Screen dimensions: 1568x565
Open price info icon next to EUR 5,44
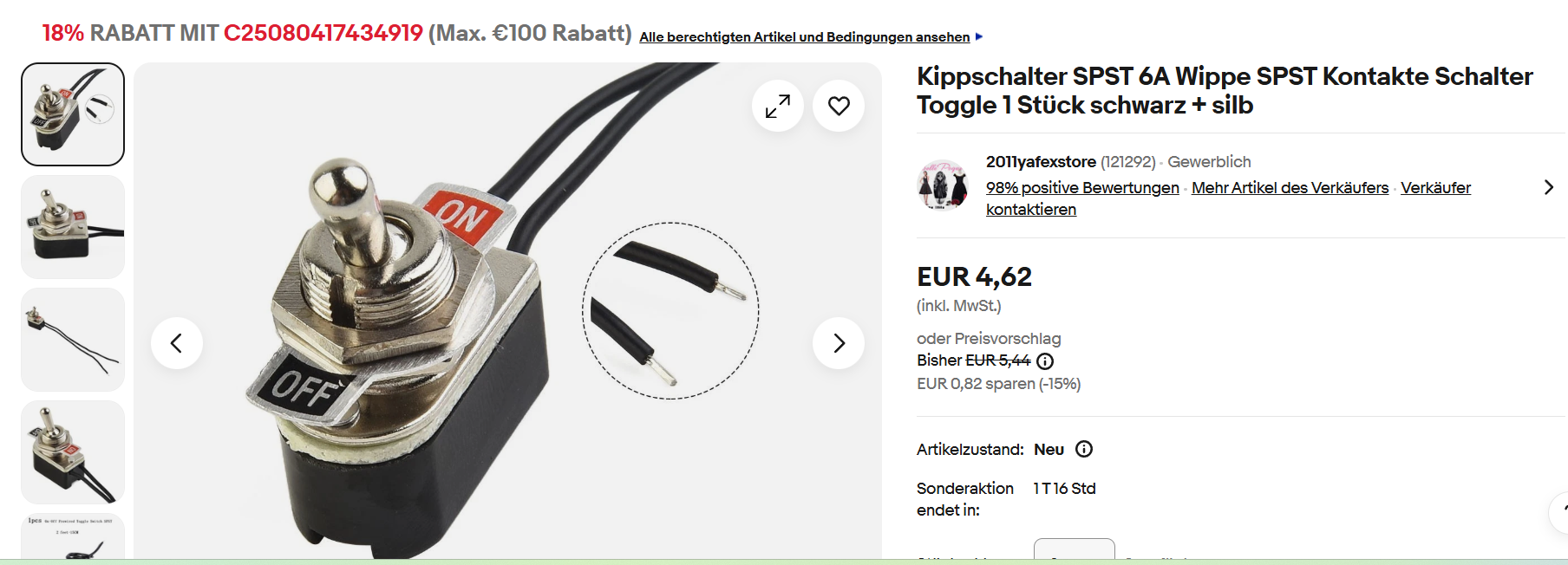coord(1045,361)
